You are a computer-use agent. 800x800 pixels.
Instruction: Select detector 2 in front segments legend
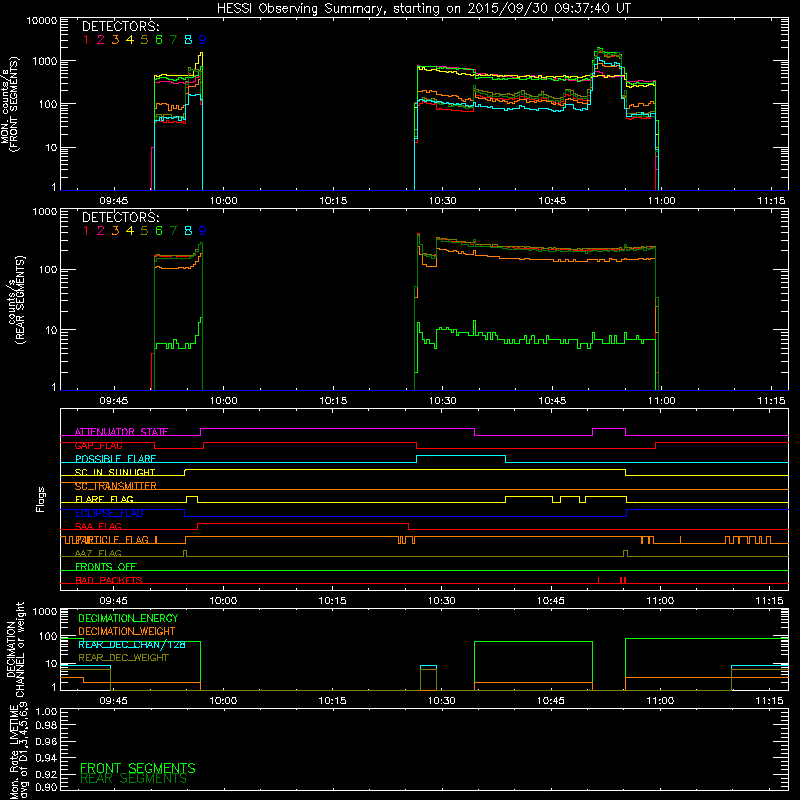click(101, 40)
